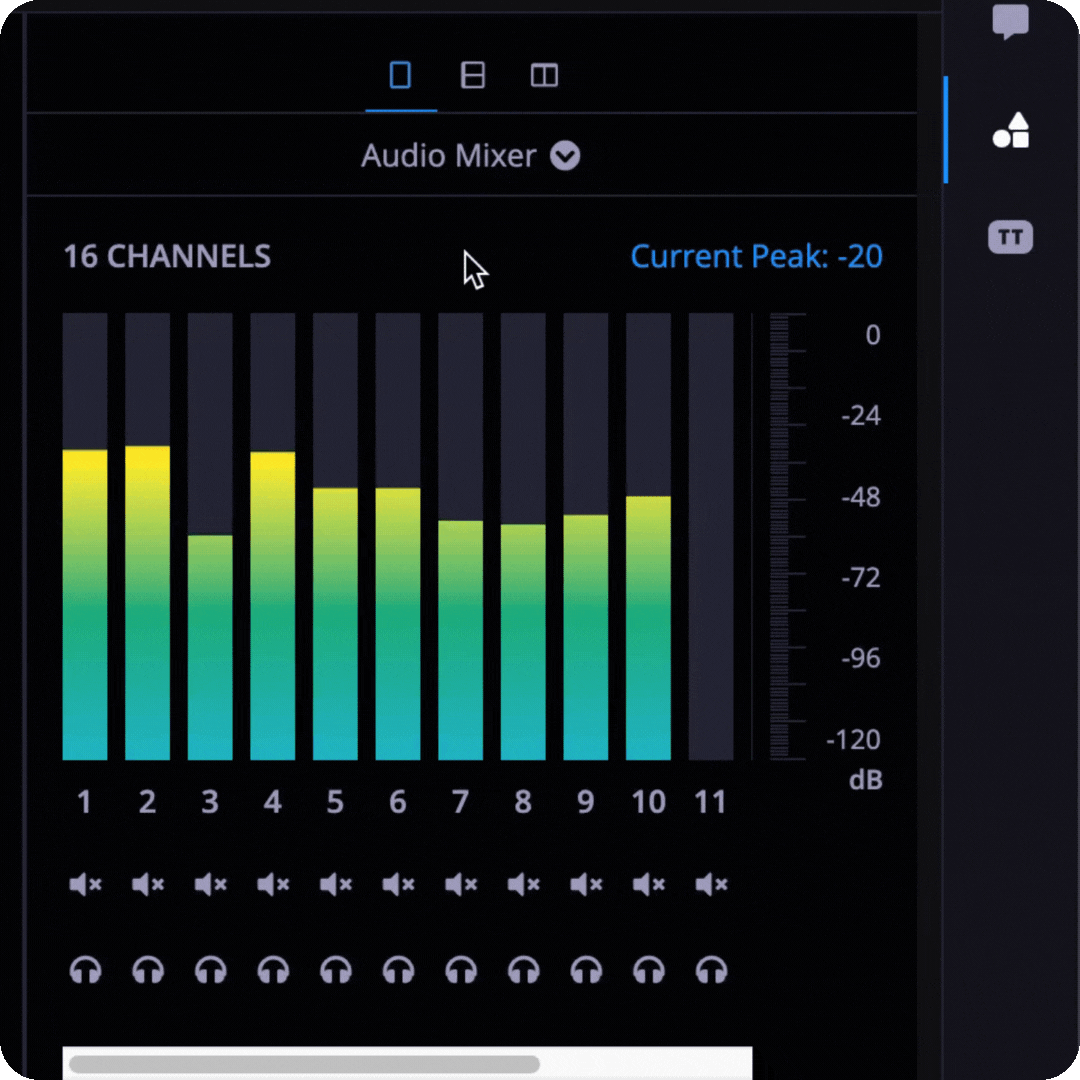The height and width of the screenshot is (1080, 1080).
Task: Mute channel 9
Action: pos(586,884)
